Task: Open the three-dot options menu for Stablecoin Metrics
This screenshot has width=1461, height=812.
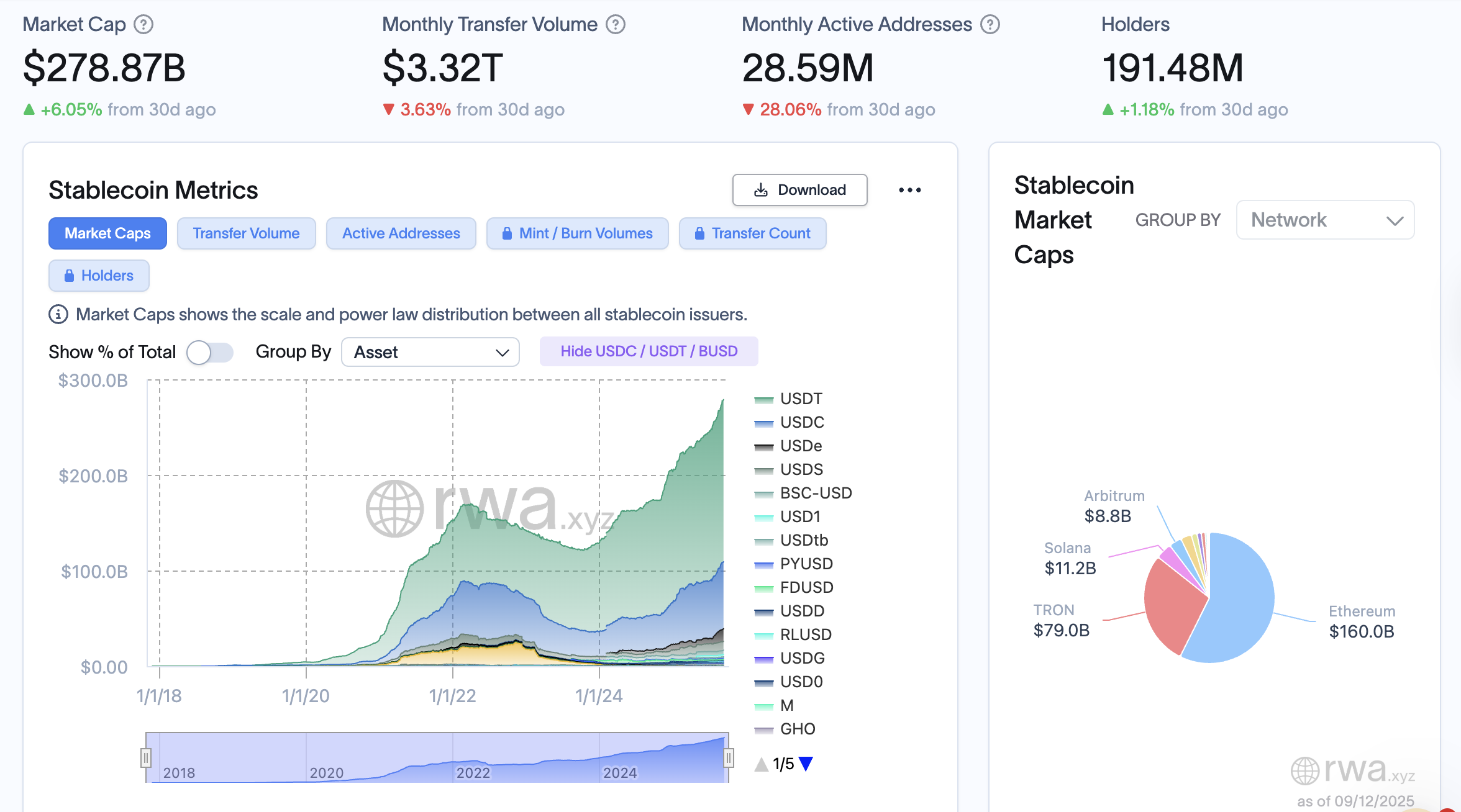Action: click(910, 190)
